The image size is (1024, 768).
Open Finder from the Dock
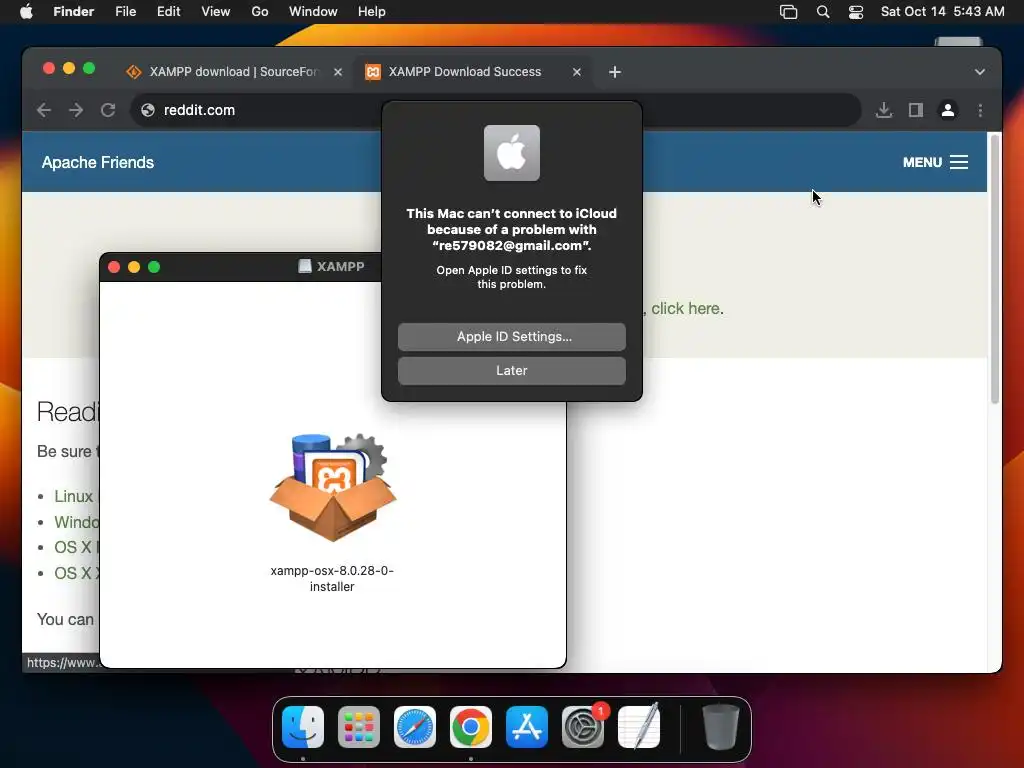pyautogui.click(x=303, y=727)
